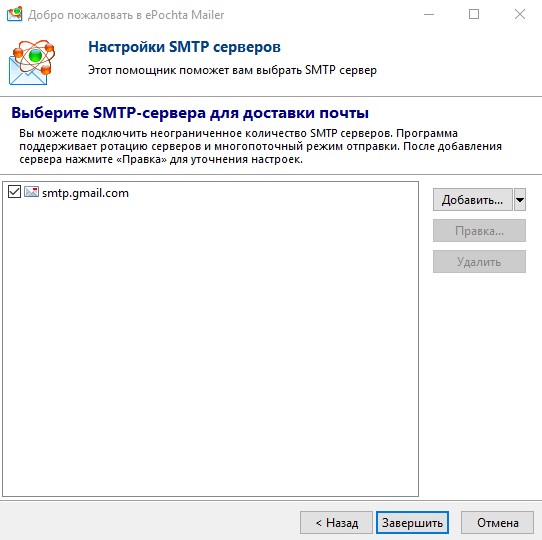542x540 pixels.
Task: Select the smtp.gmail.com server entry
Action: (x=85, y=193)
